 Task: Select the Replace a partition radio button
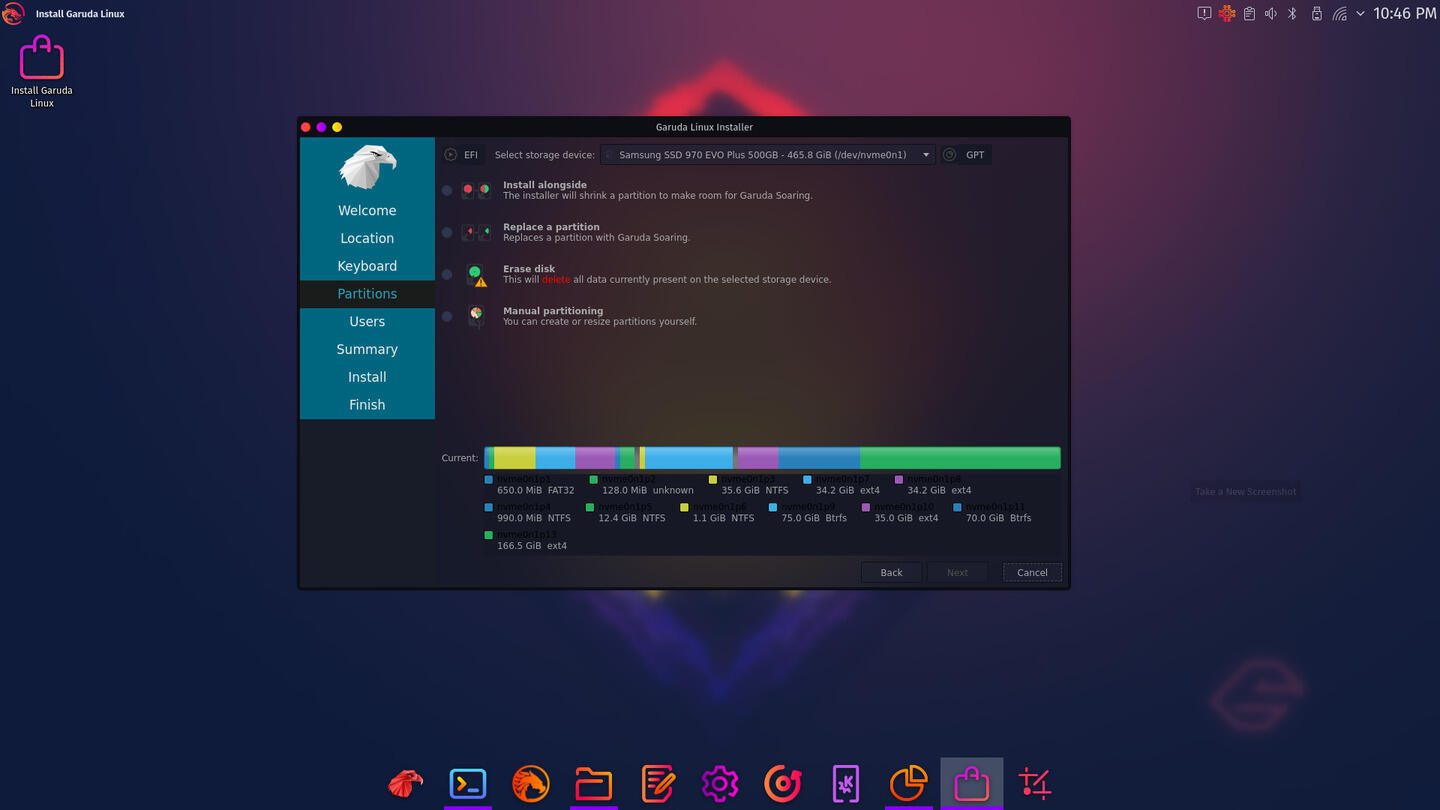pyautogui.click(x=447, y=232)
